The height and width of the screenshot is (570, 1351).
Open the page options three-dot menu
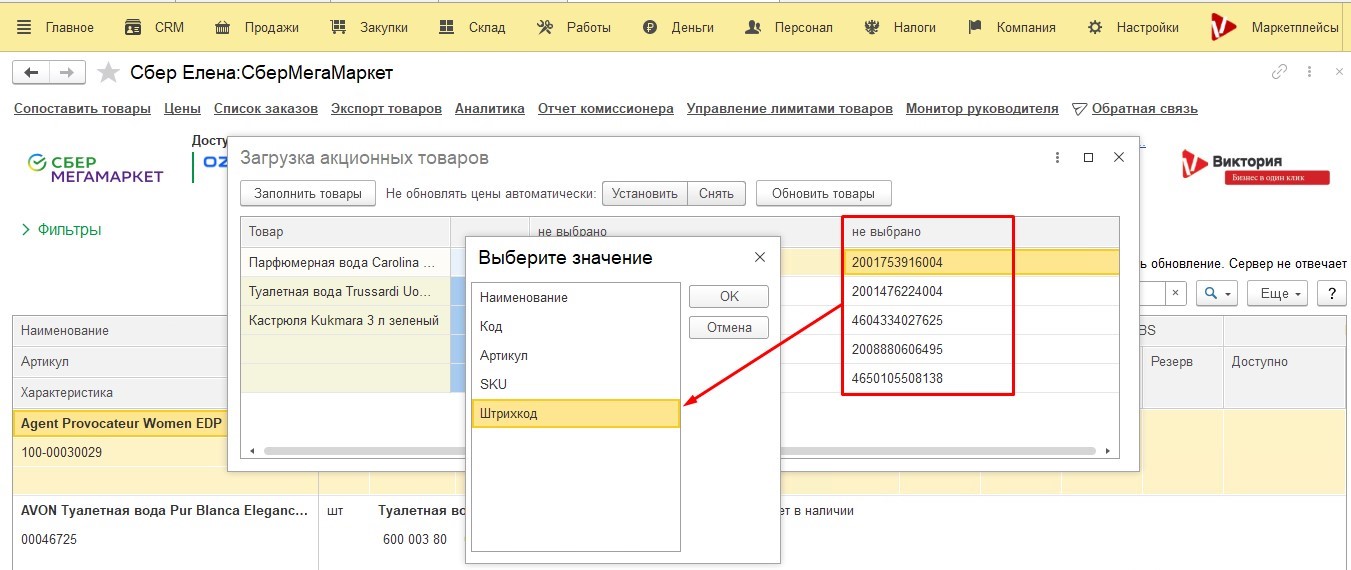1309,72
